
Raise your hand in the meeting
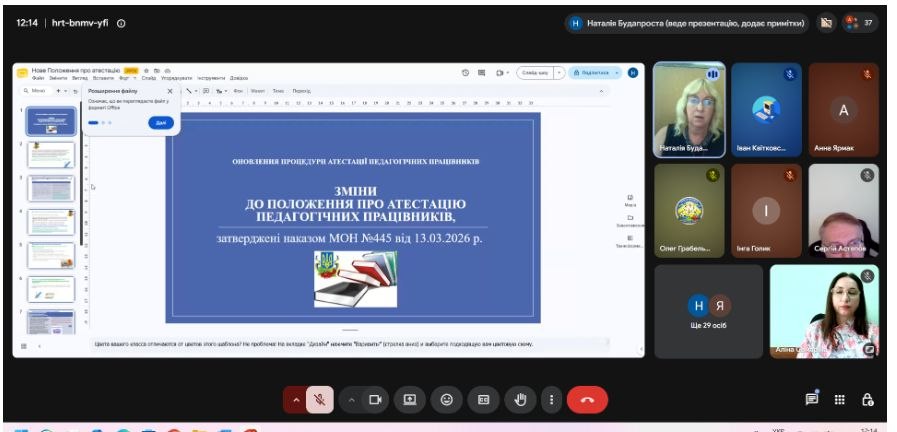tap(520, 400)
